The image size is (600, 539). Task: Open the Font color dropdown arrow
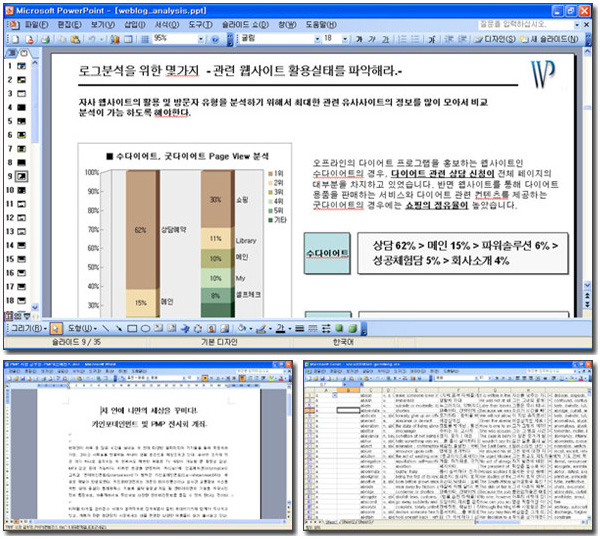pyautogui.click(x=290, y=329)
